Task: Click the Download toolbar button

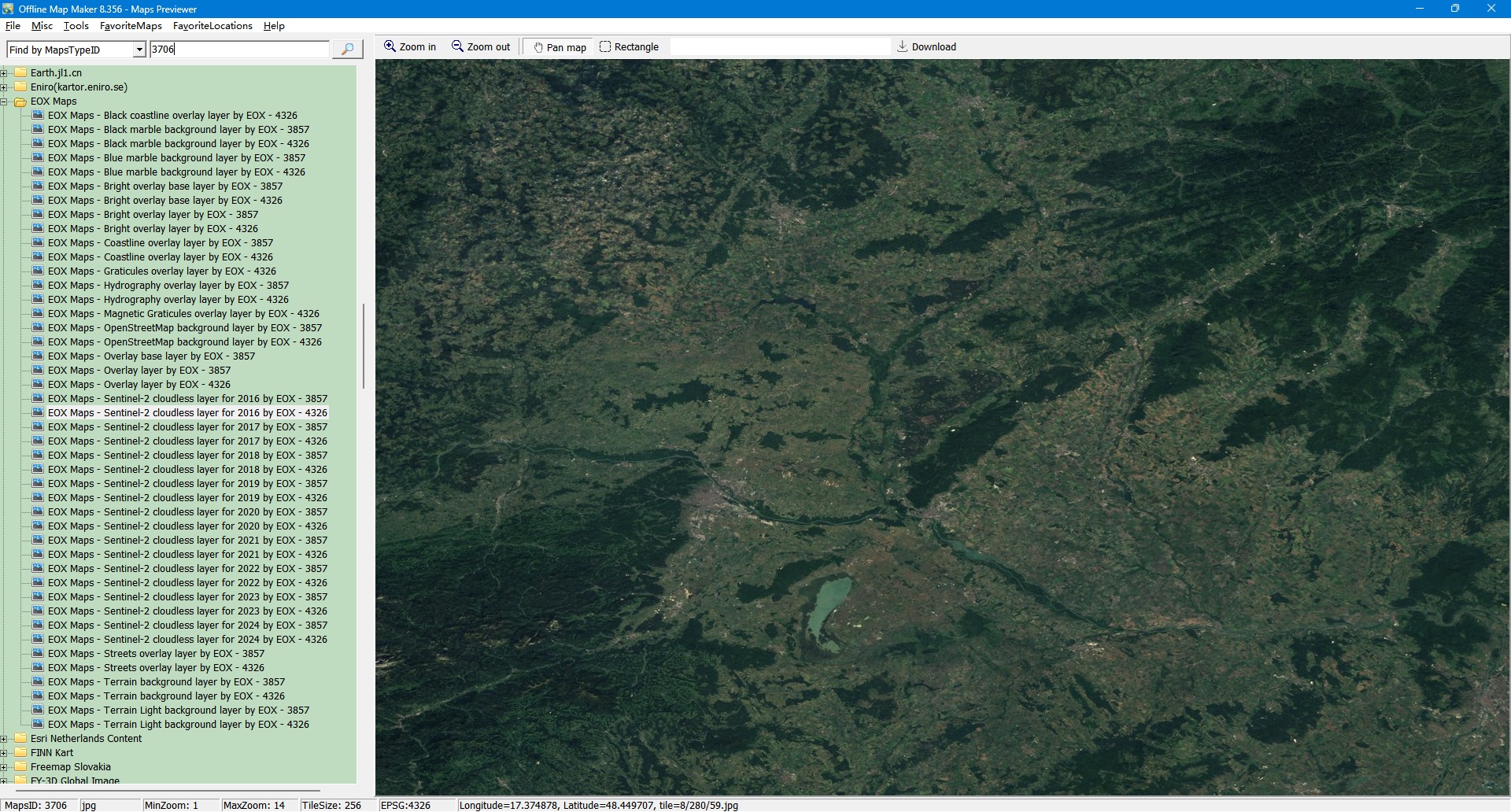Action: tap(926, 47)
